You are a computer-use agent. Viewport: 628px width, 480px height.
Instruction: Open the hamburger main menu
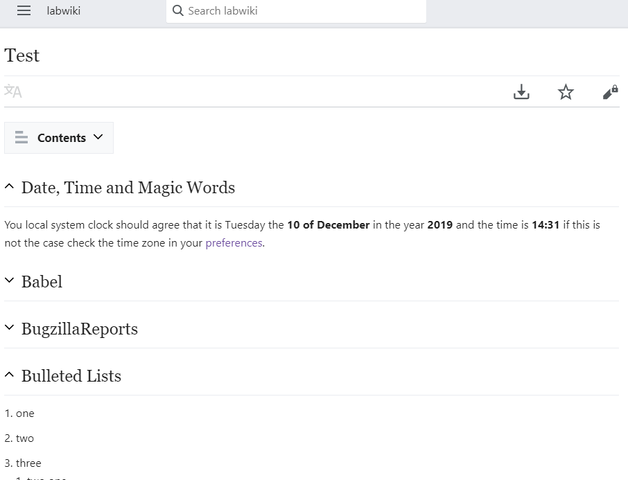coord(24,11)
